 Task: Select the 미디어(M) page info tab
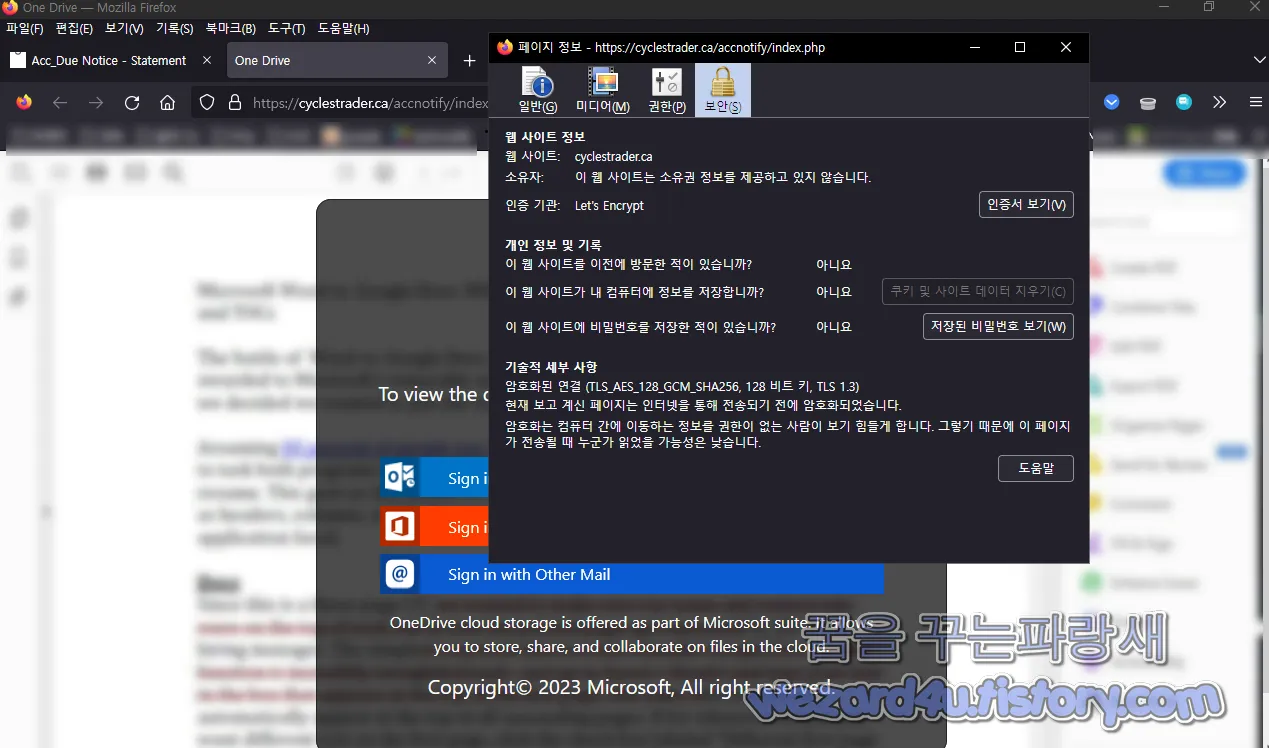pos(603,90)
